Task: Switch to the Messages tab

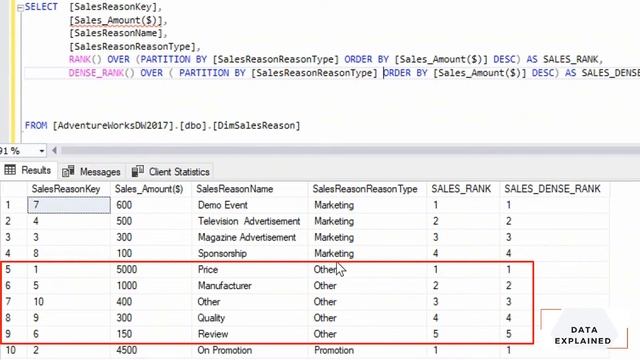Action: (93, 171)
